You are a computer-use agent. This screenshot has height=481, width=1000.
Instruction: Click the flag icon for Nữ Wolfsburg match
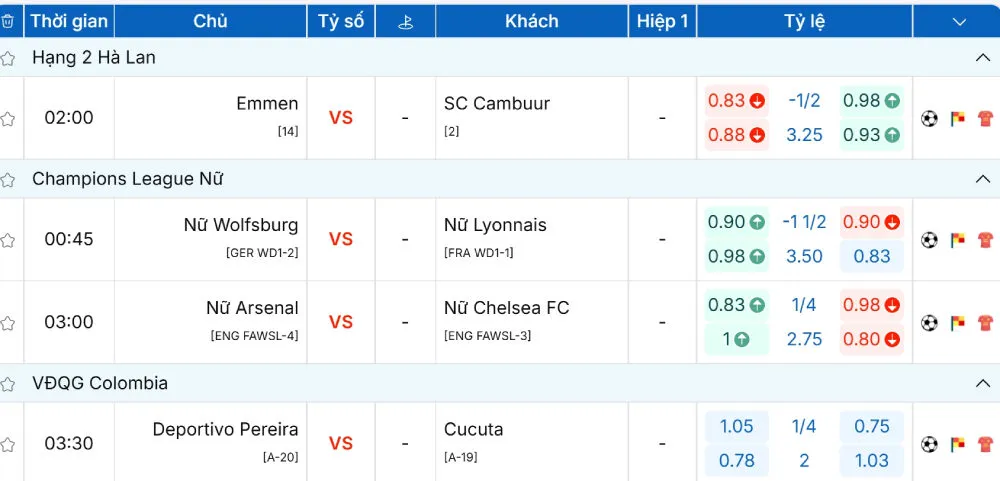958,240
